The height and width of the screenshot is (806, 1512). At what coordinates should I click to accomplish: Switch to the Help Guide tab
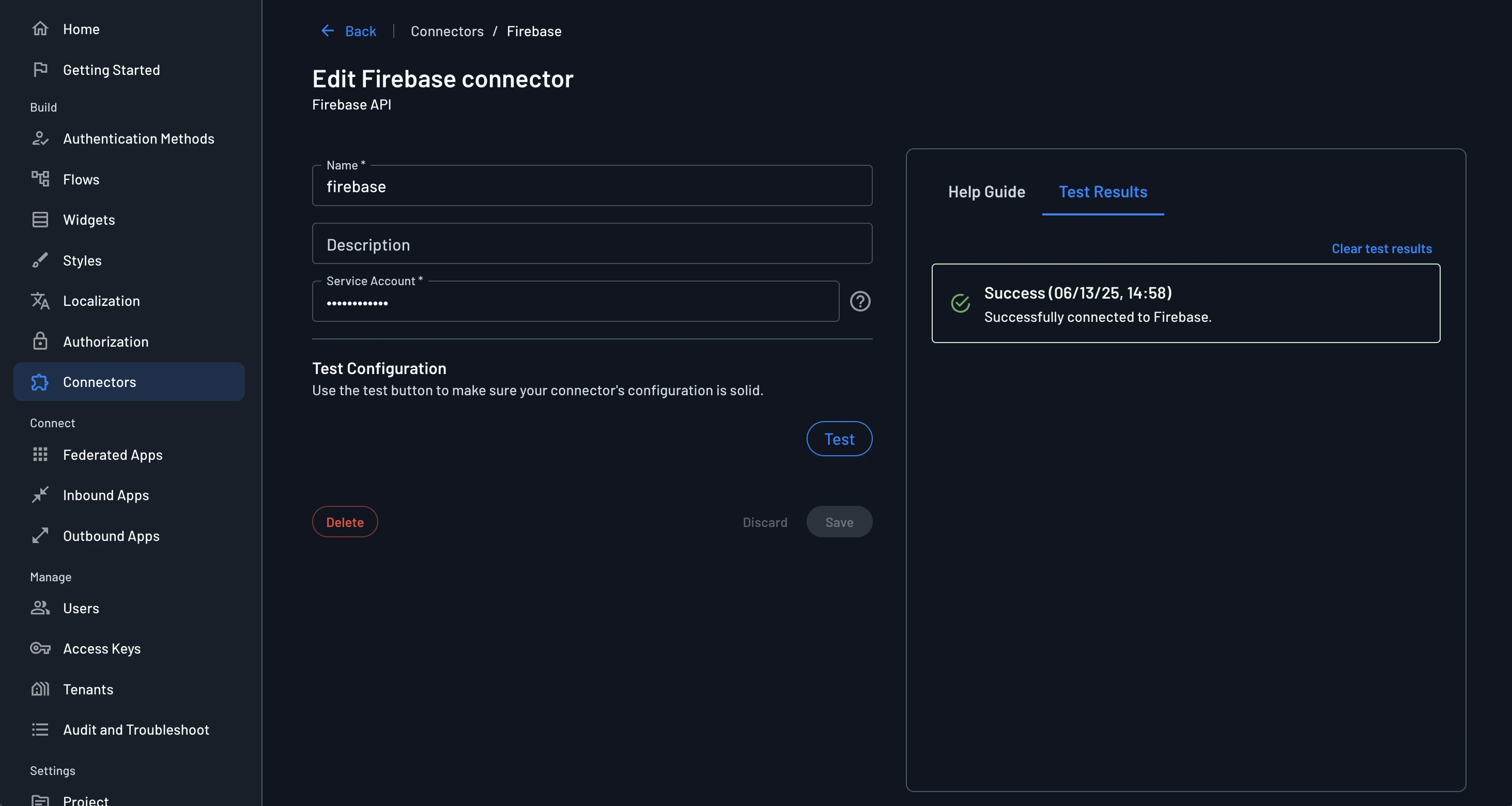tap(986, 192)
